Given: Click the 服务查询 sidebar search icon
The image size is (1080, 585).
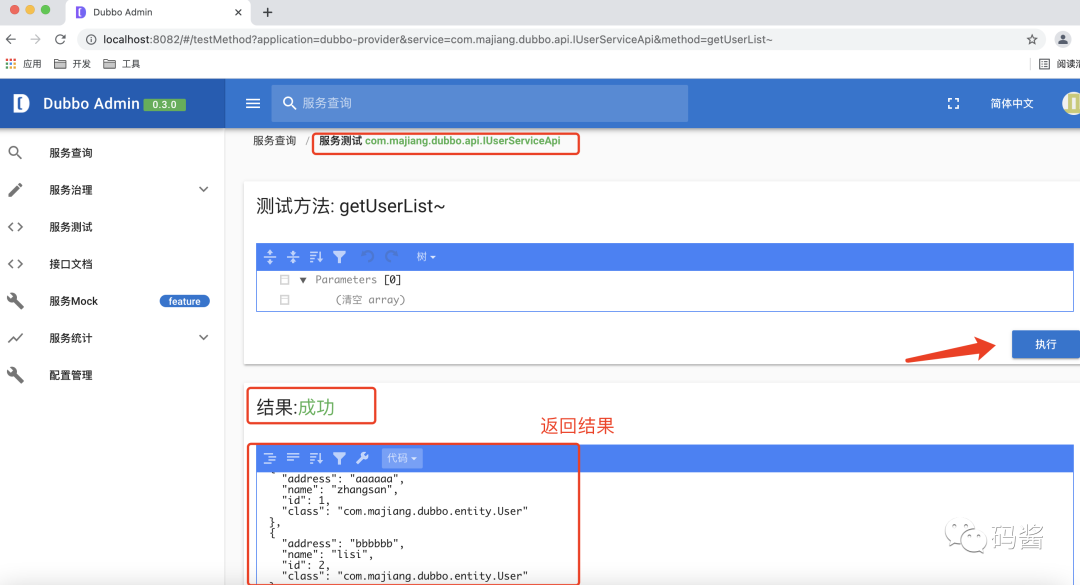Looking at the screenshot, I should coord(15,153).
